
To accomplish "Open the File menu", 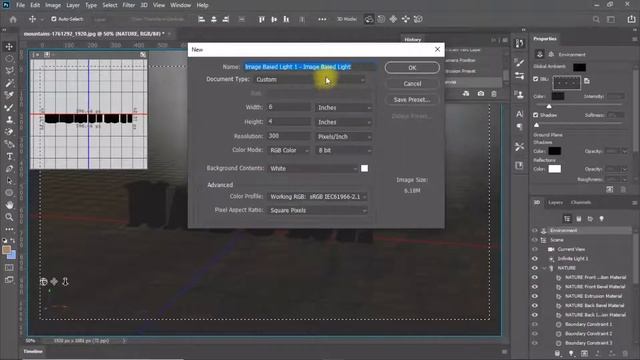I will (20, 5).
